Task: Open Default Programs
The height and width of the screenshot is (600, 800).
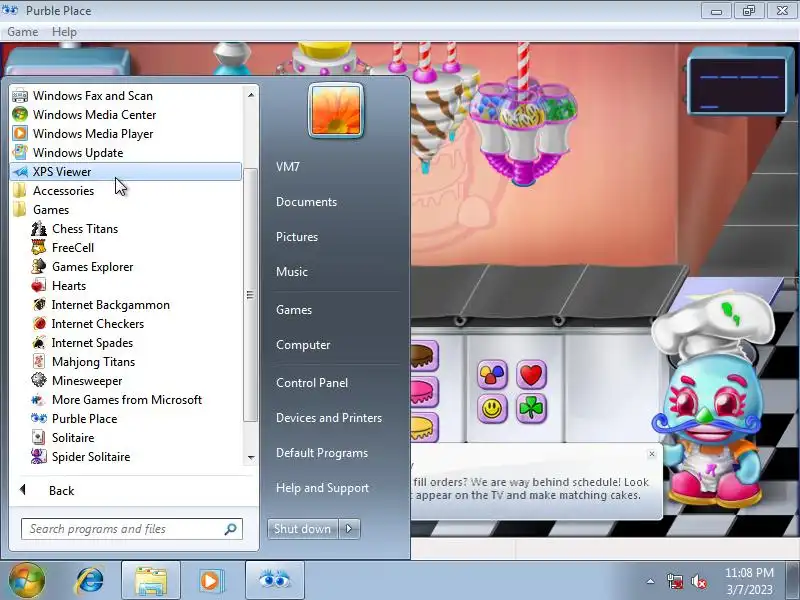Action: point(322,453)
